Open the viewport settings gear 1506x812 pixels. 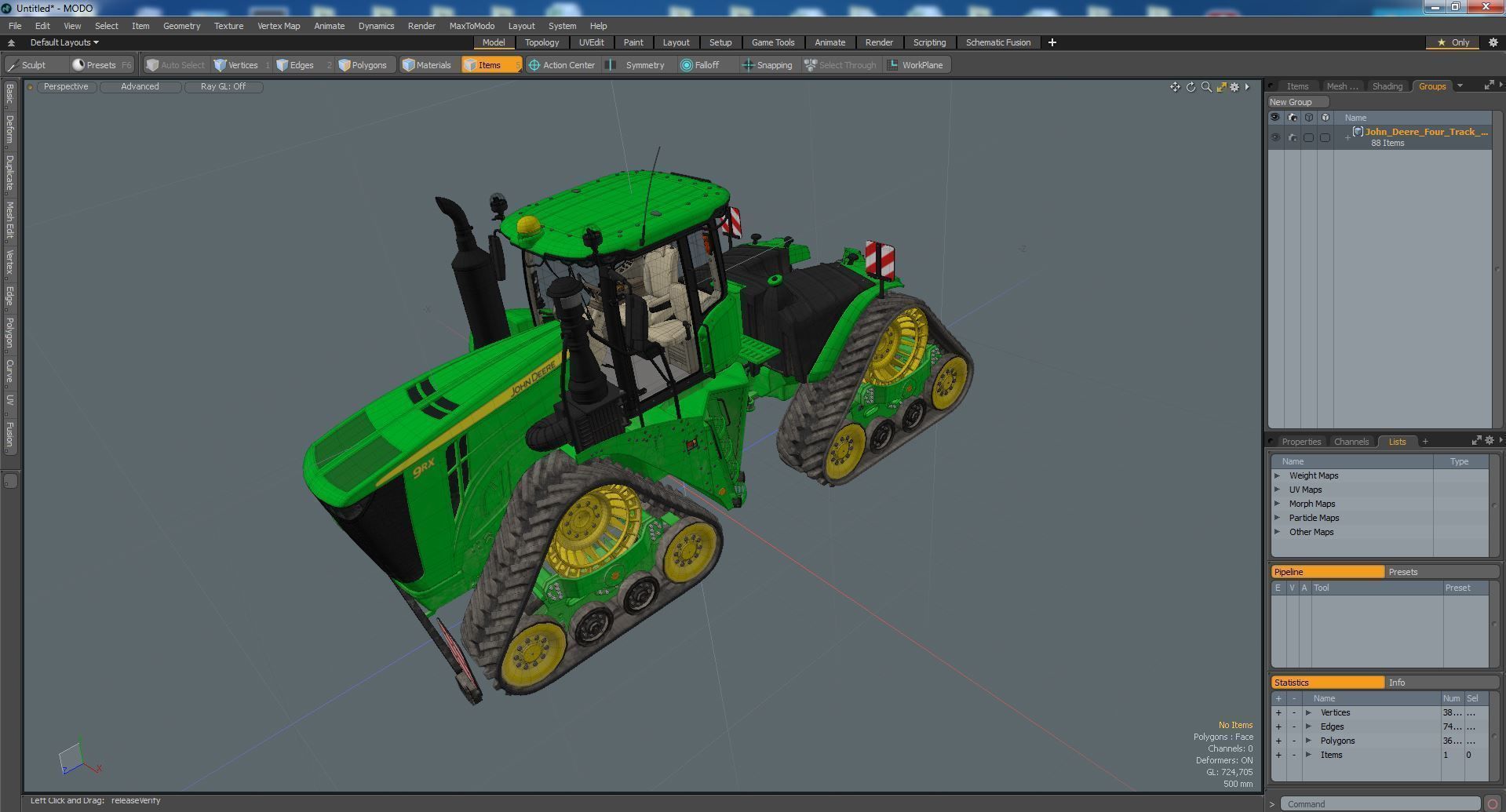1234,87
